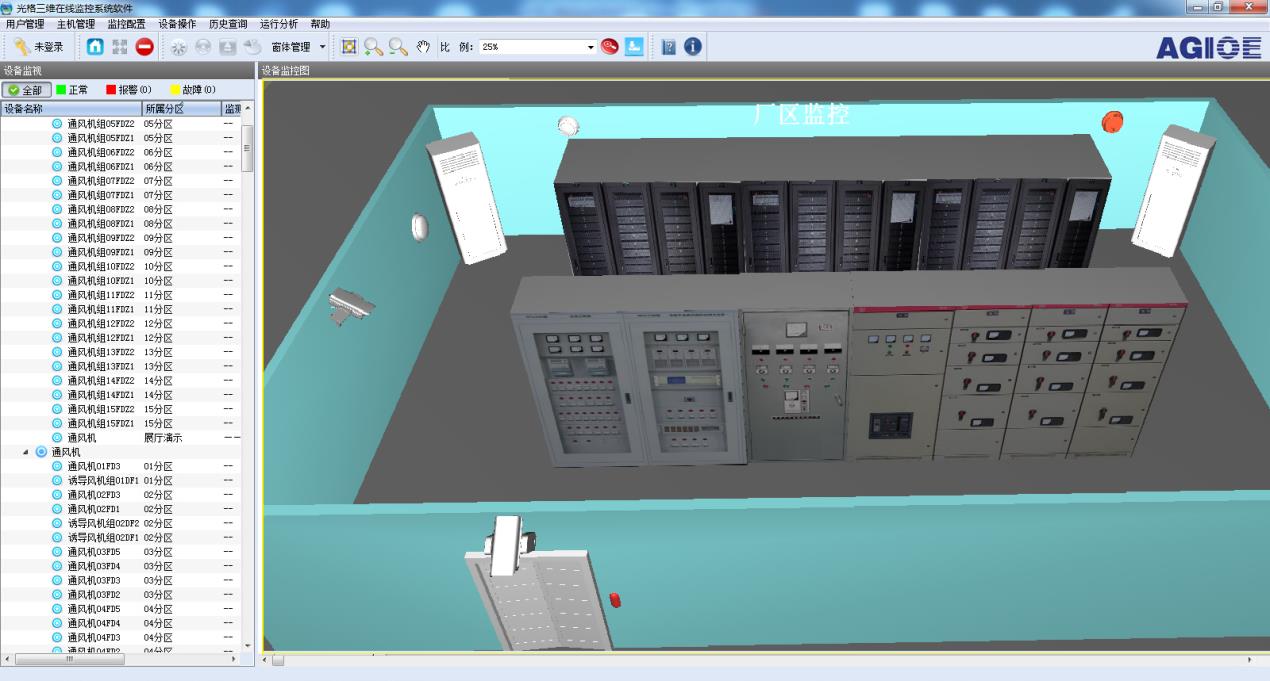Viewport: 1270px width, 681px height.
Task: Filter devices by 报警 status
Action: click(x=129, y=90)
